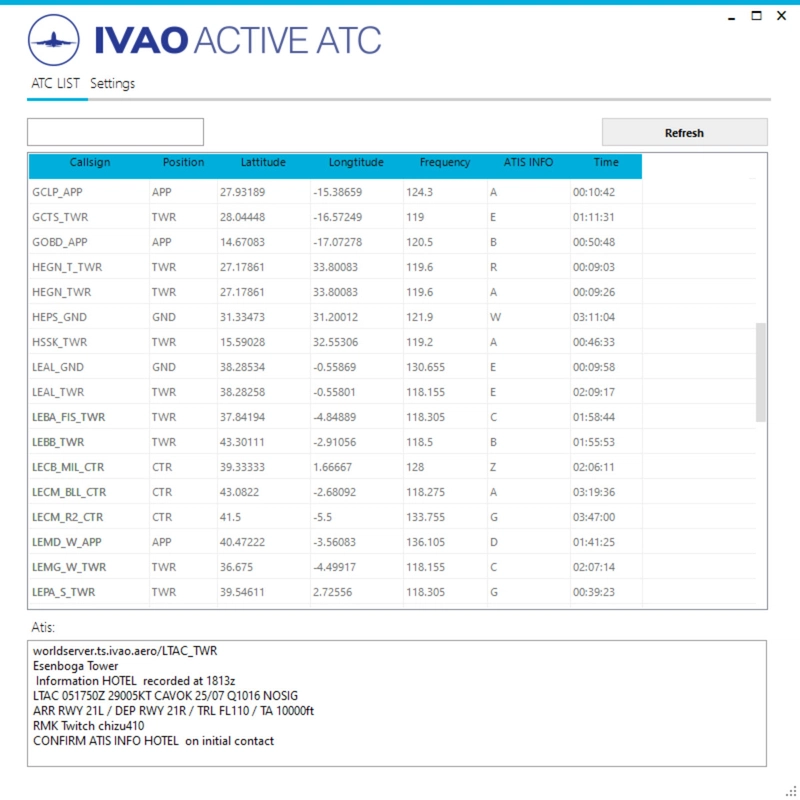The image size is (800, 800).
Task: Switch to the ATC LIST tab
Action: point(55,84)
